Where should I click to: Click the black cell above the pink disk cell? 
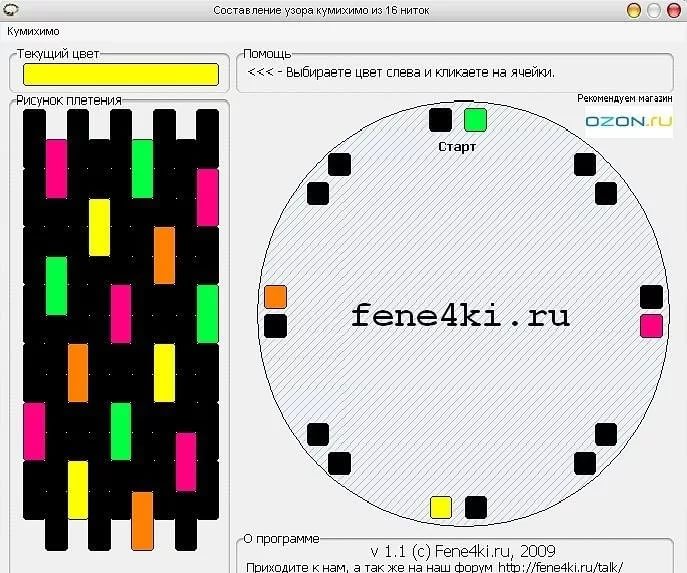point(652,297)
